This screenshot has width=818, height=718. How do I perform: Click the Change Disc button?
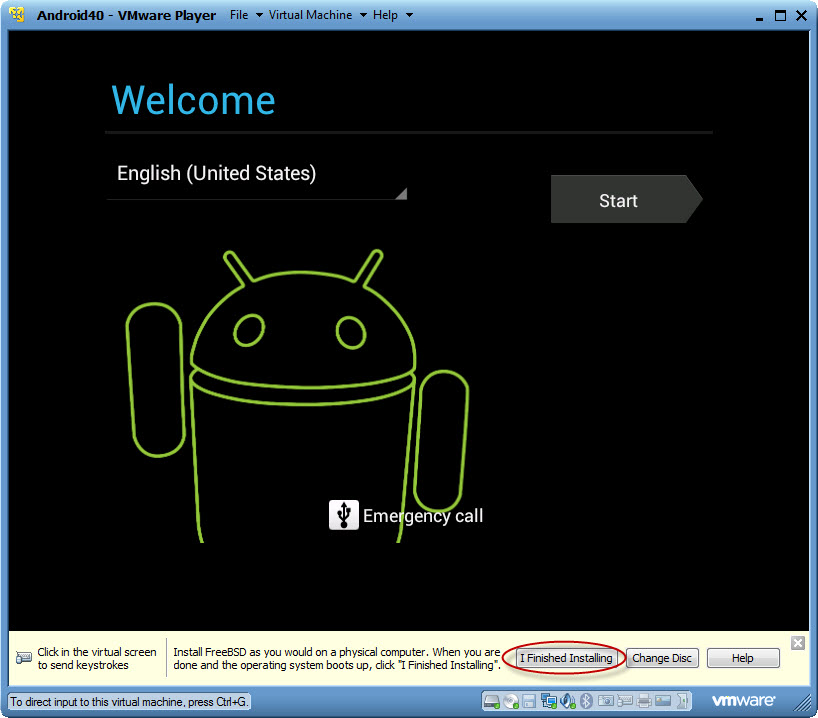pyautogui.click(x=662, y=658)
